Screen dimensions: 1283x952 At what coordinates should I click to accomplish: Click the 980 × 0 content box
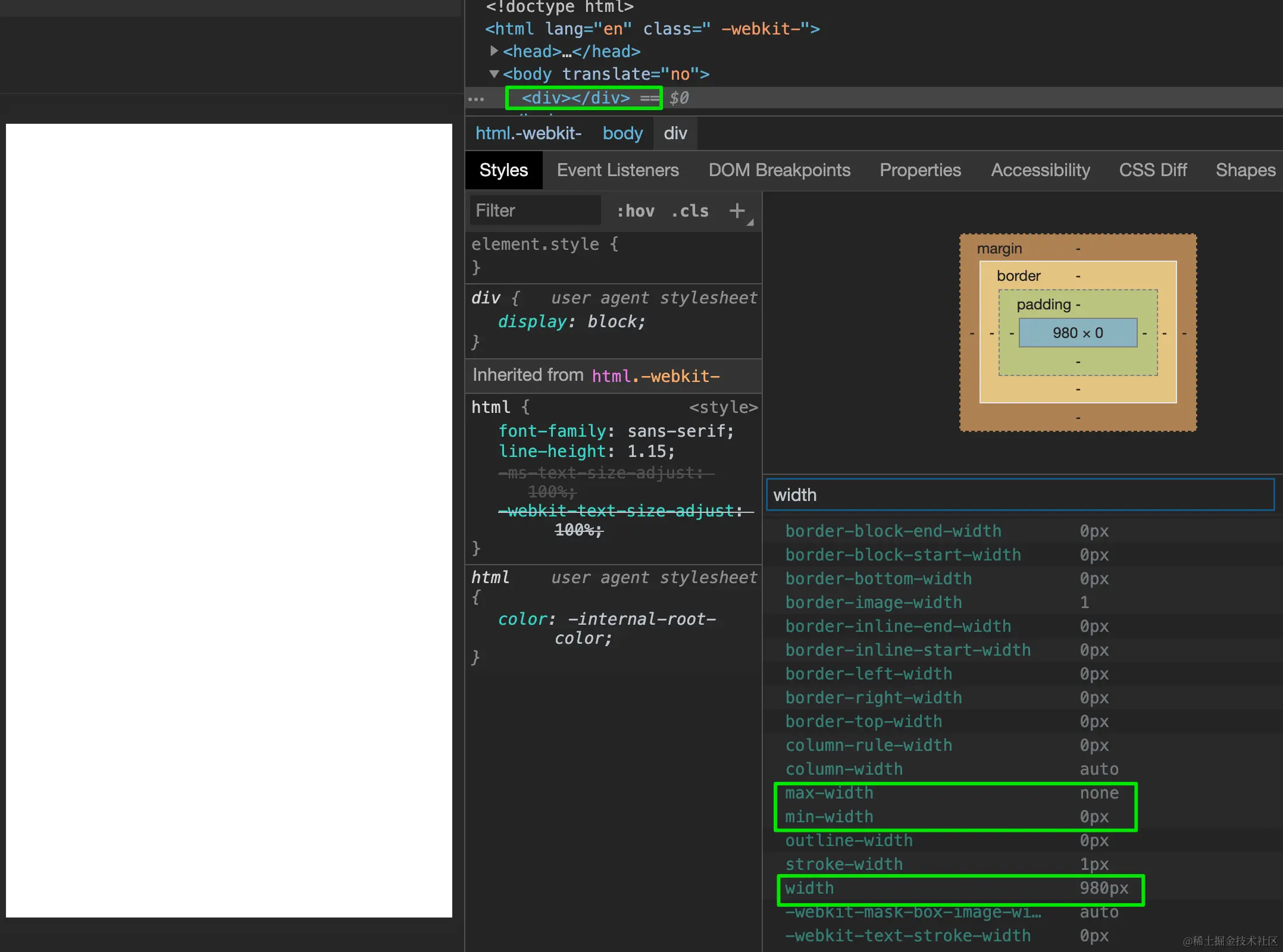point(1078,333)
